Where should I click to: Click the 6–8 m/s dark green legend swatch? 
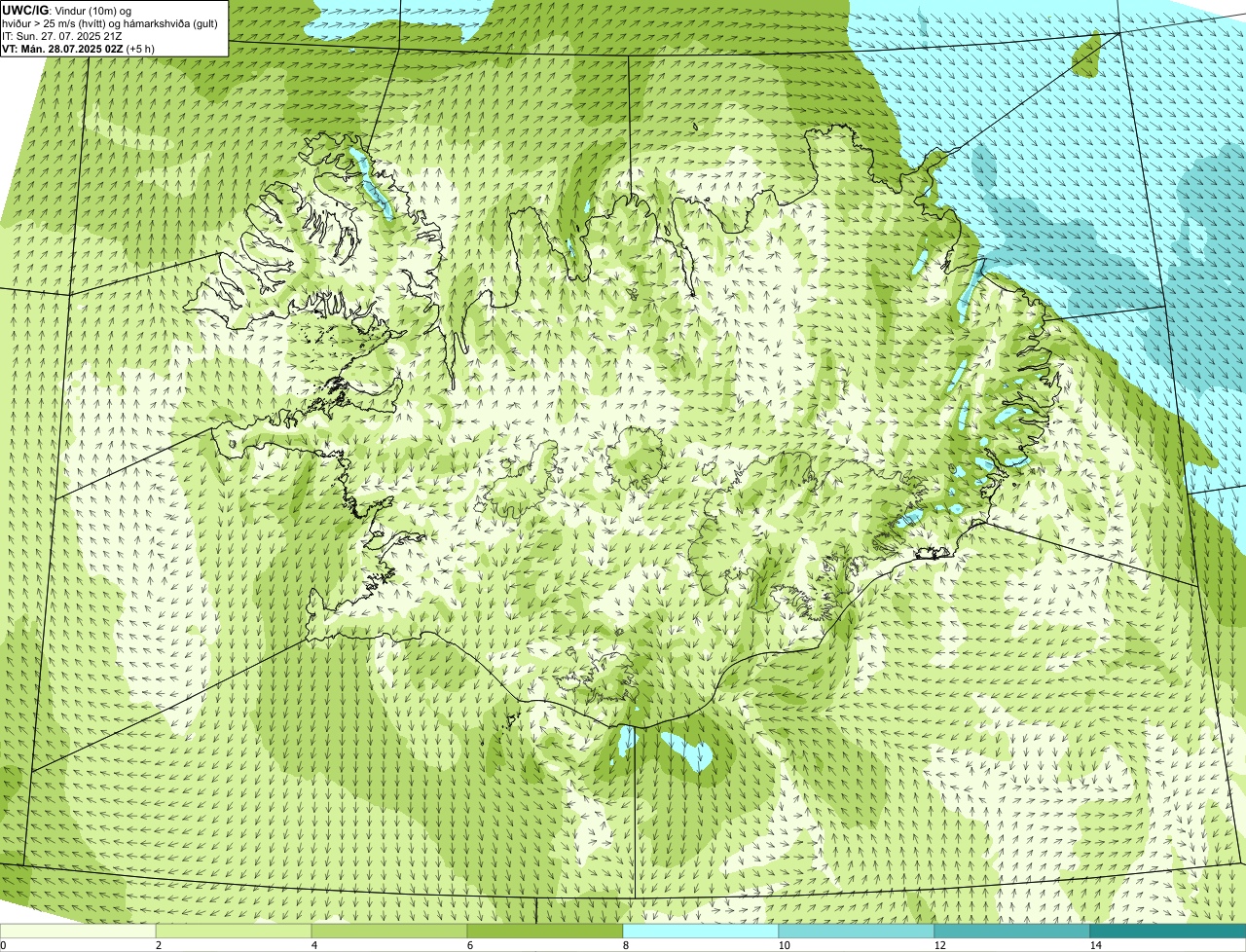[545, 931]
